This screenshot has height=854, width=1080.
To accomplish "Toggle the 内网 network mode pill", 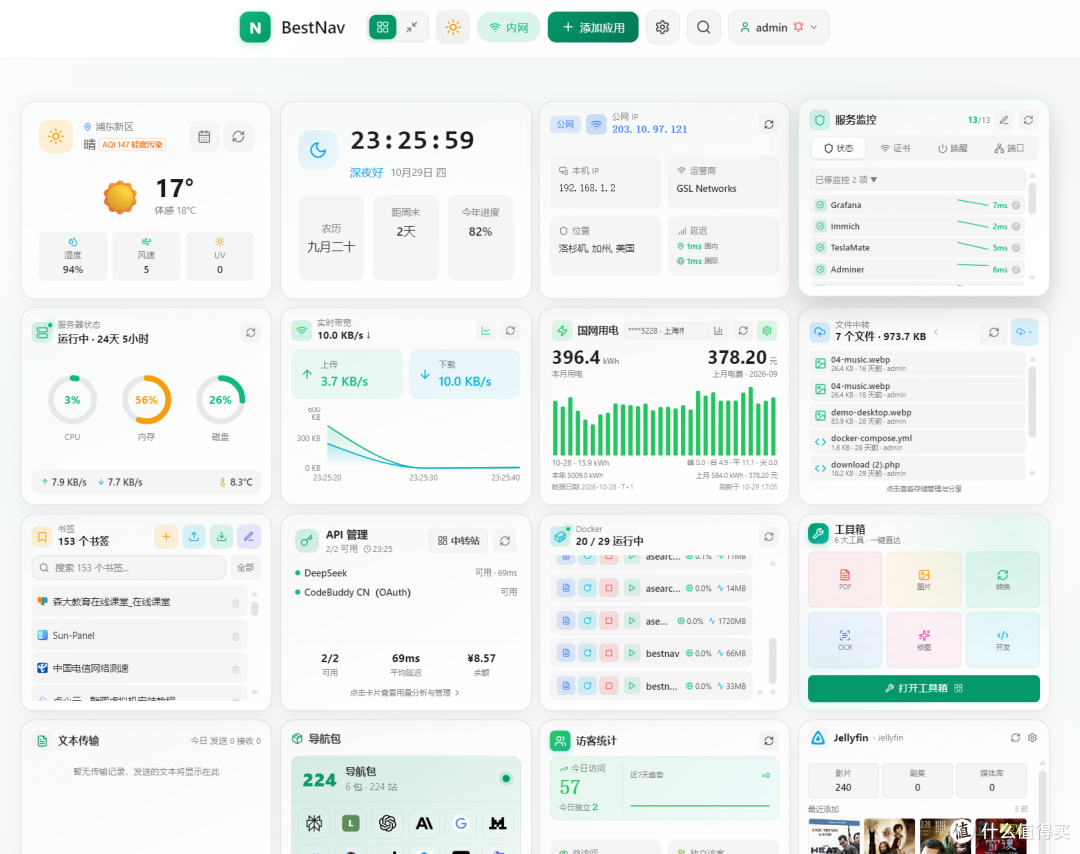I will [508, 28].
